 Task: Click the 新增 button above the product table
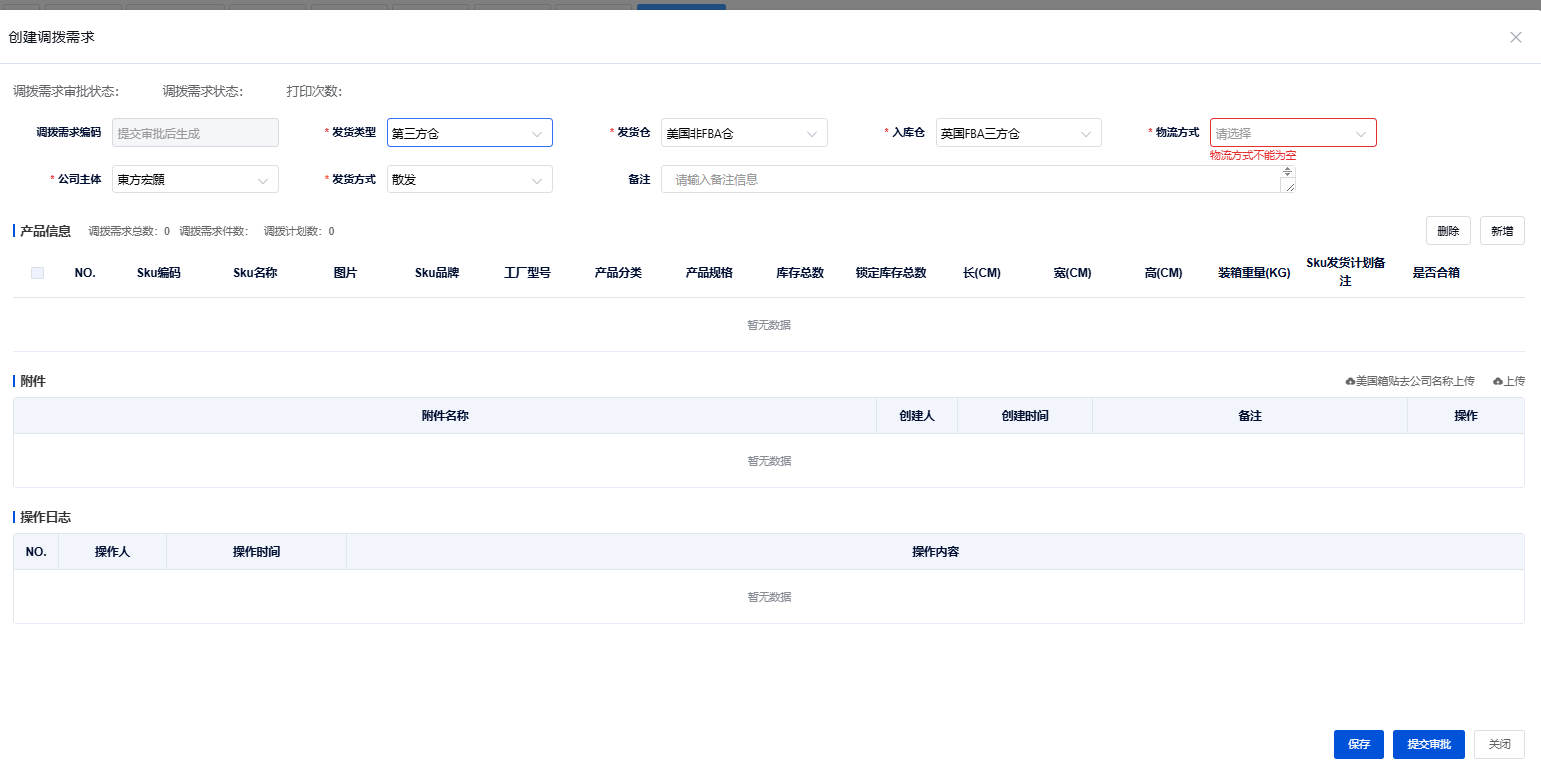[1502, 230]
